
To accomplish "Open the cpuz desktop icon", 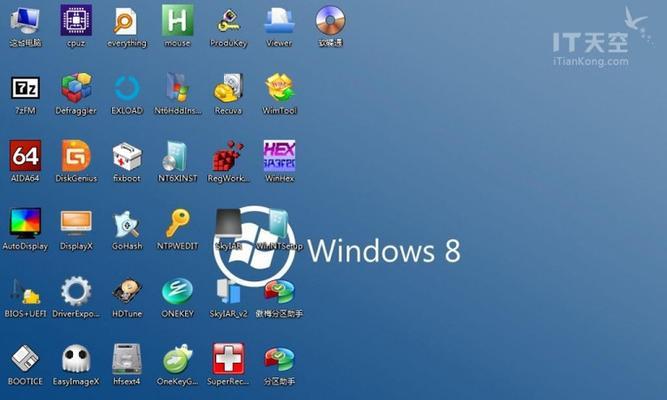I will [x=76, y=20].
